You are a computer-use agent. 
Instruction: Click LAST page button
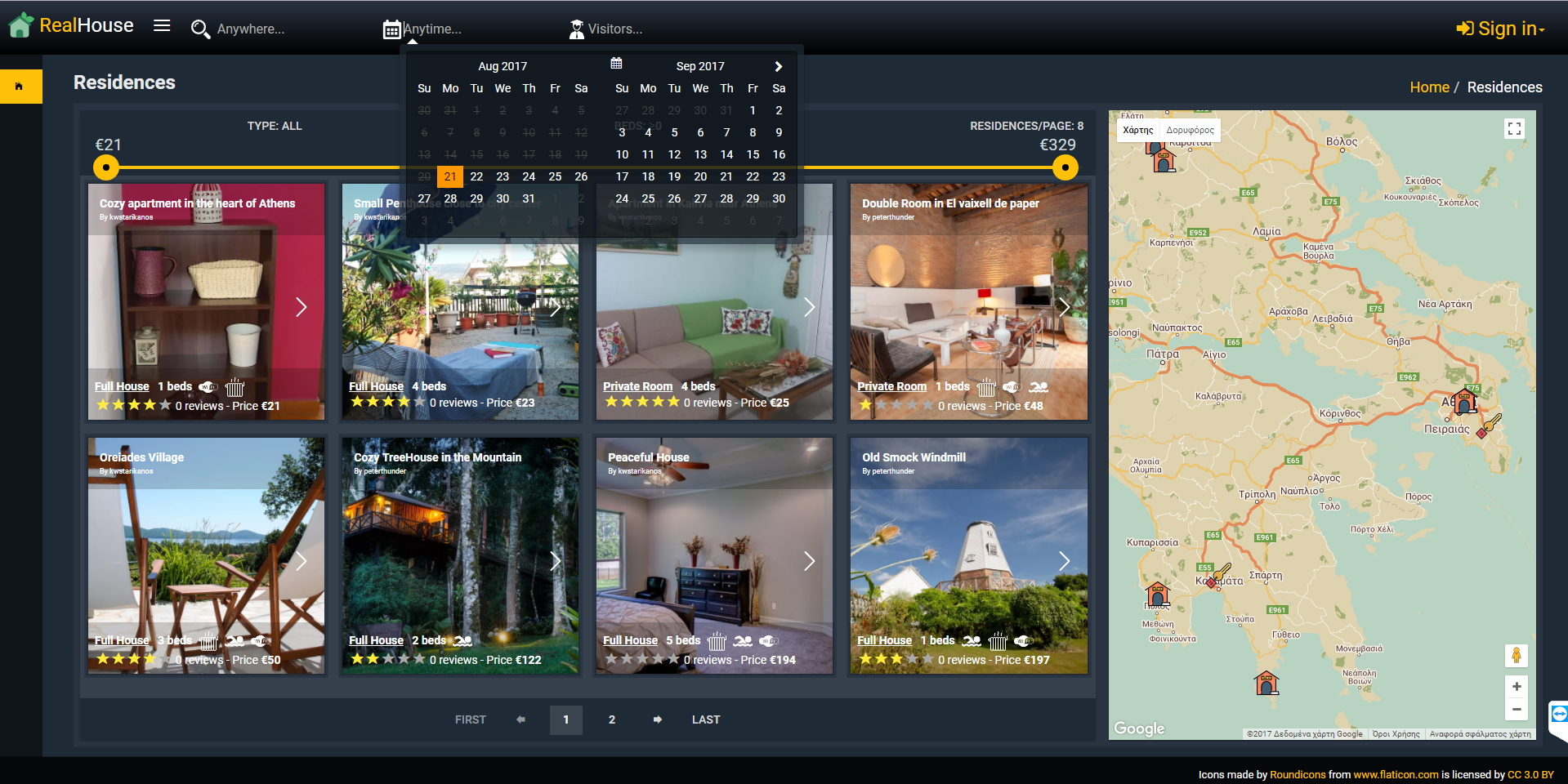tap(706, 719)
